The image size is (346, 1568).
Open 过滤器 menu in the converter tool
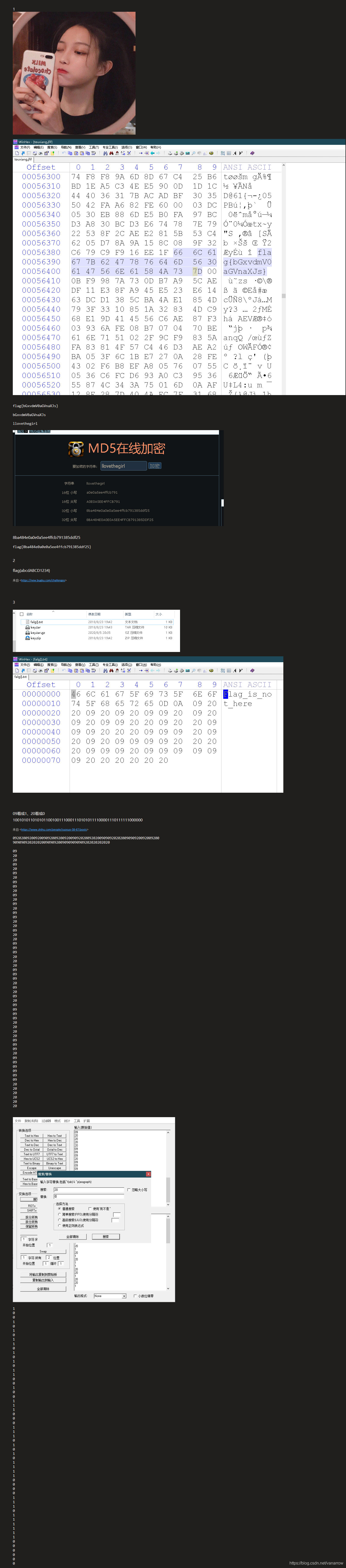tap(46, 1121)
